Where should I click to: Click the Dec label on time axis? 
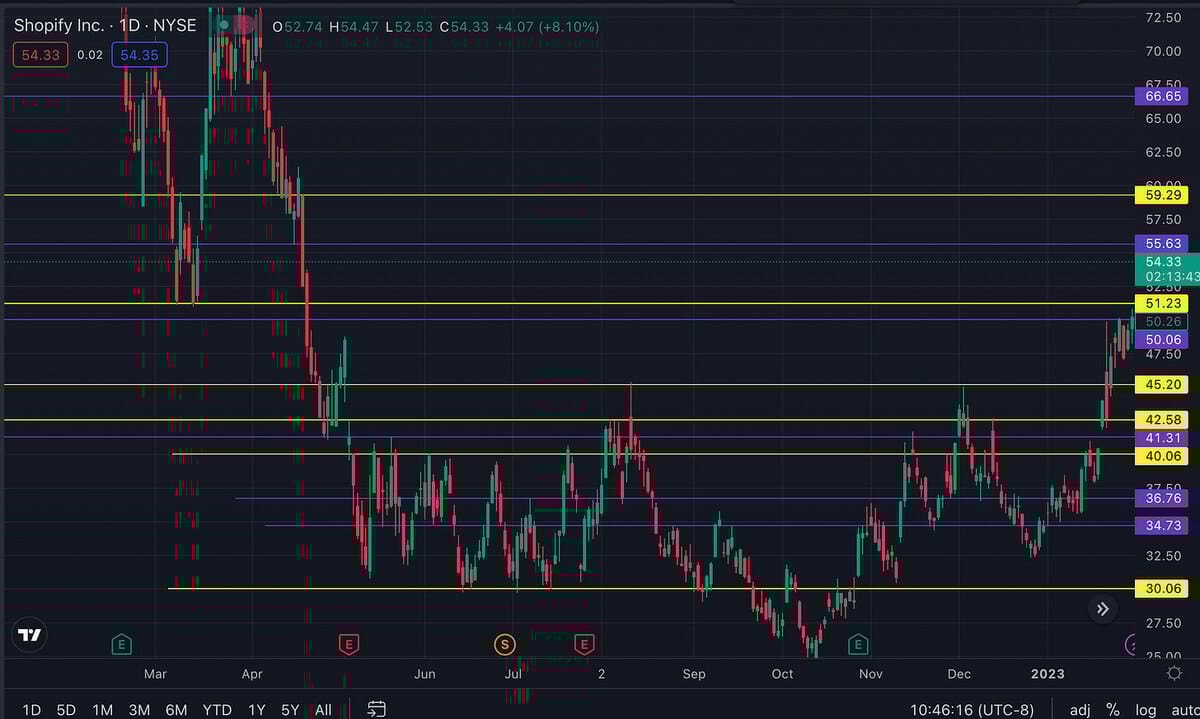click(x=960, y=674)
